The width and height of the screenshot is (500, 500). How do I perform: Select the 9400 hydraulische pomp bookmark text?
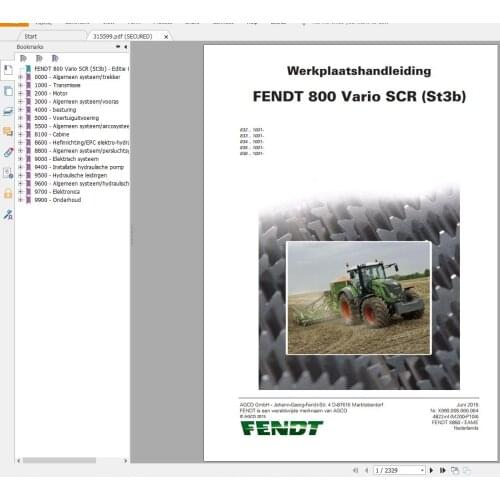click(x=79, y=167)
